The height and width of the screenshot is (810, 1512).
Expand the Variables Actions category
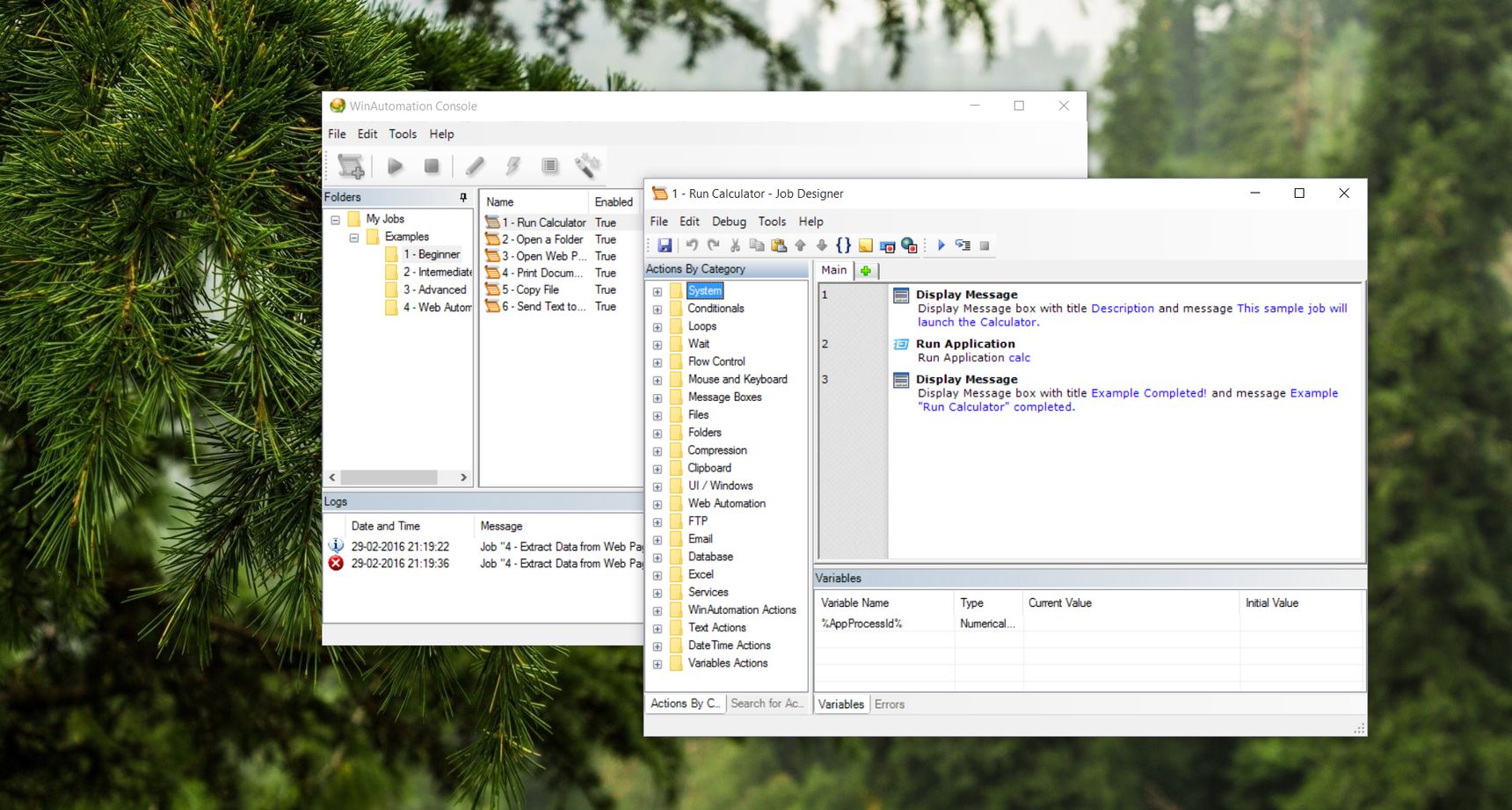coord(657,664)
